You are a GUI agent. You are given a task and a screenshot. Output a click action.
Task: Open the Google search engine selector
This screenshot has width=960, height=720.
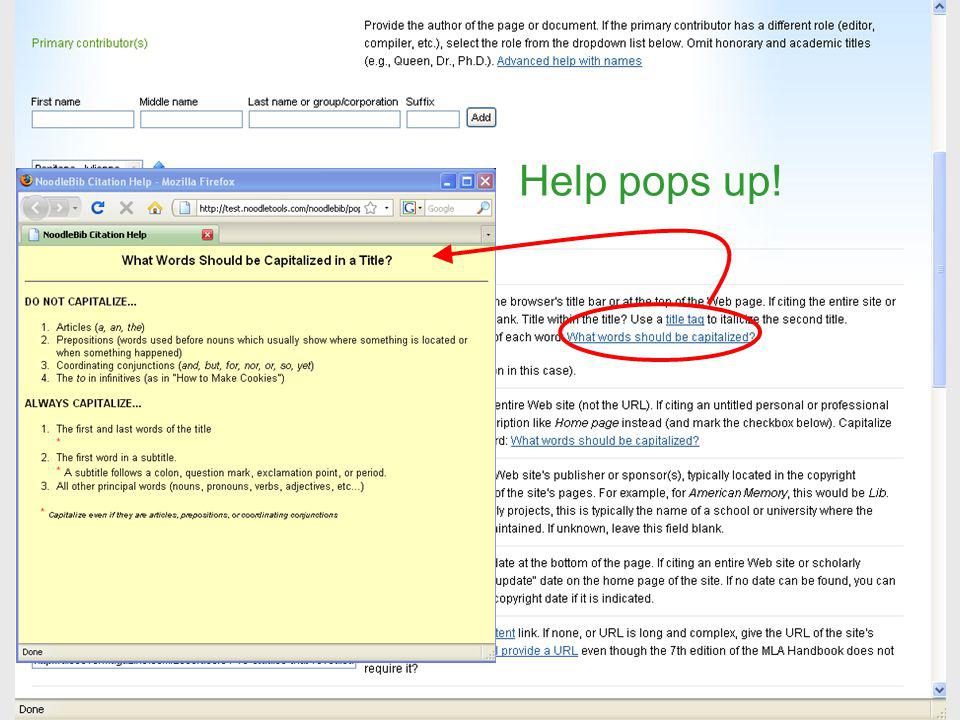point(412,208)
